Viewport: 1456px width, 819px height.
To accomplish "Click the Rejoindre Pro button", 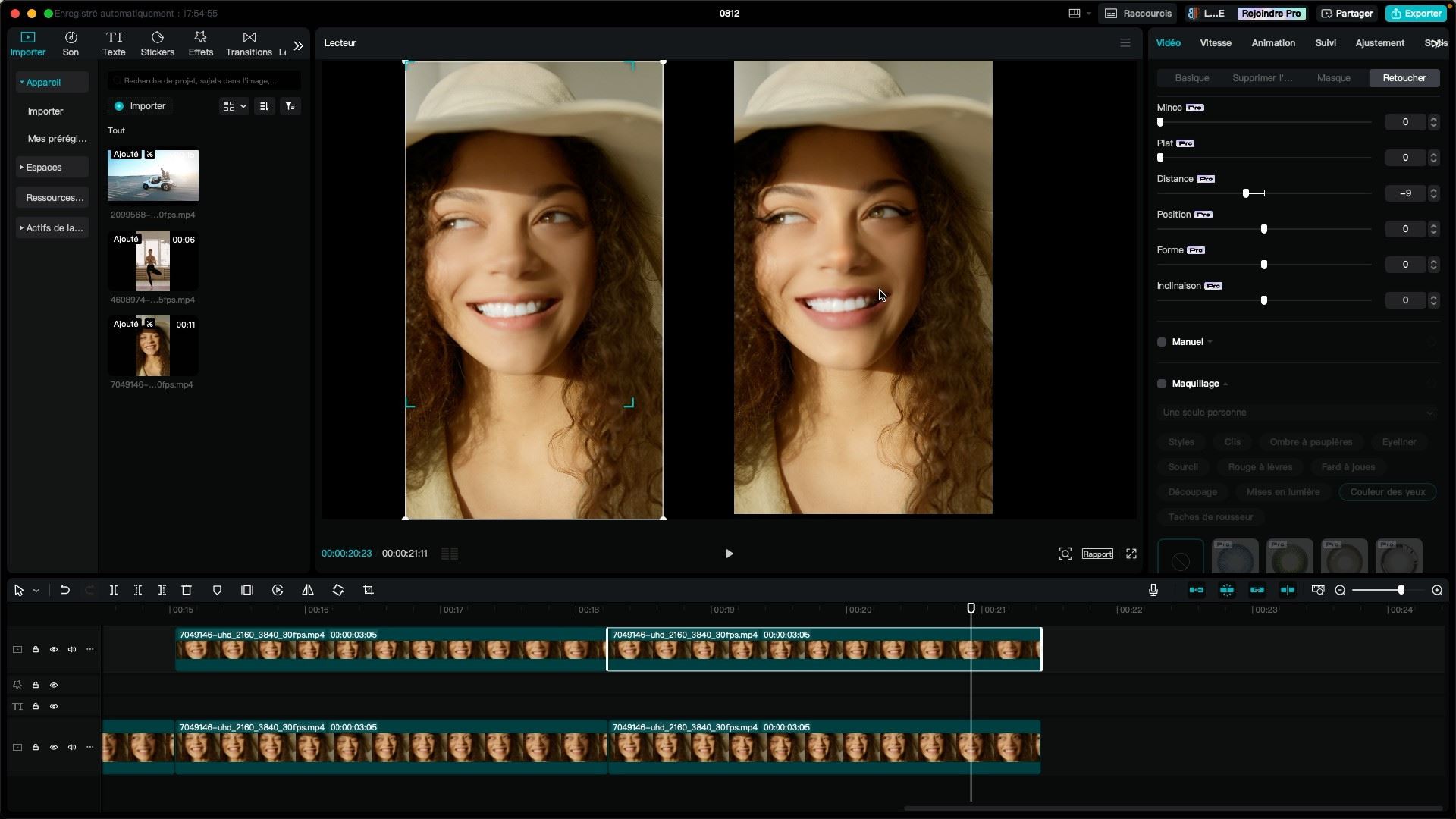I will pyautogui.click(x=1271, y=14).
